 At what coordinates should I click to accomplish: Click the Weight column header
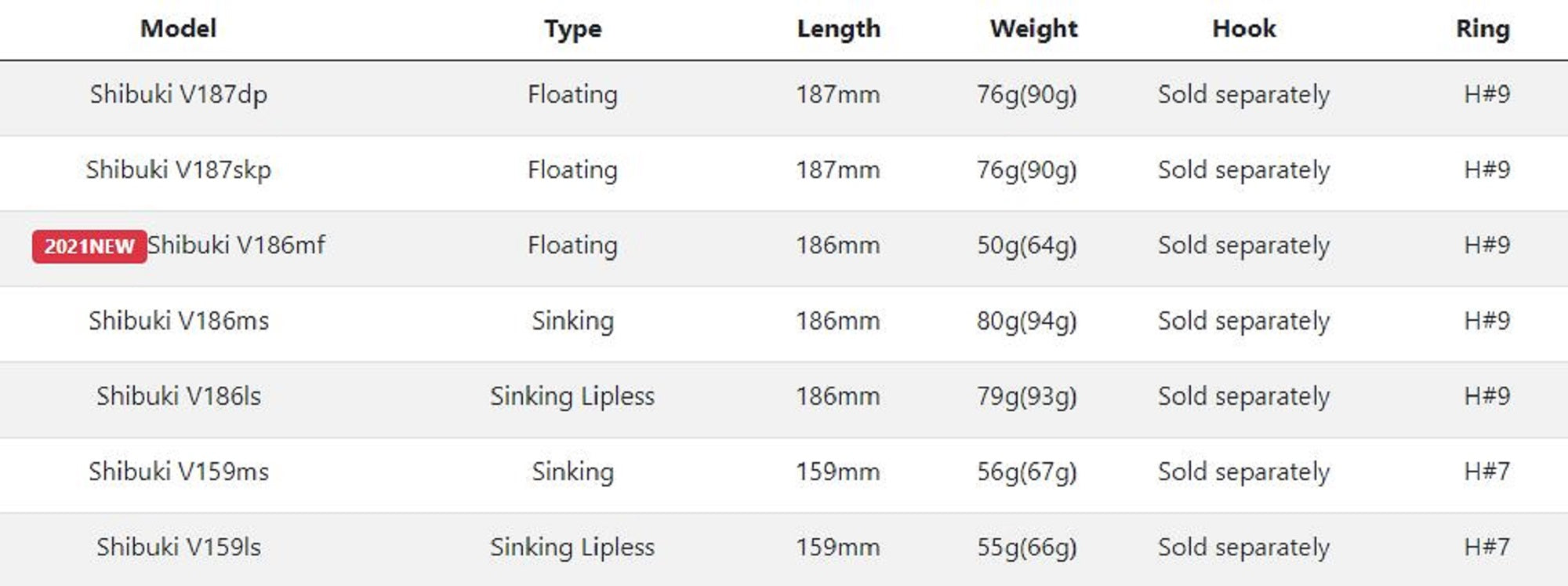[1033, 29]
